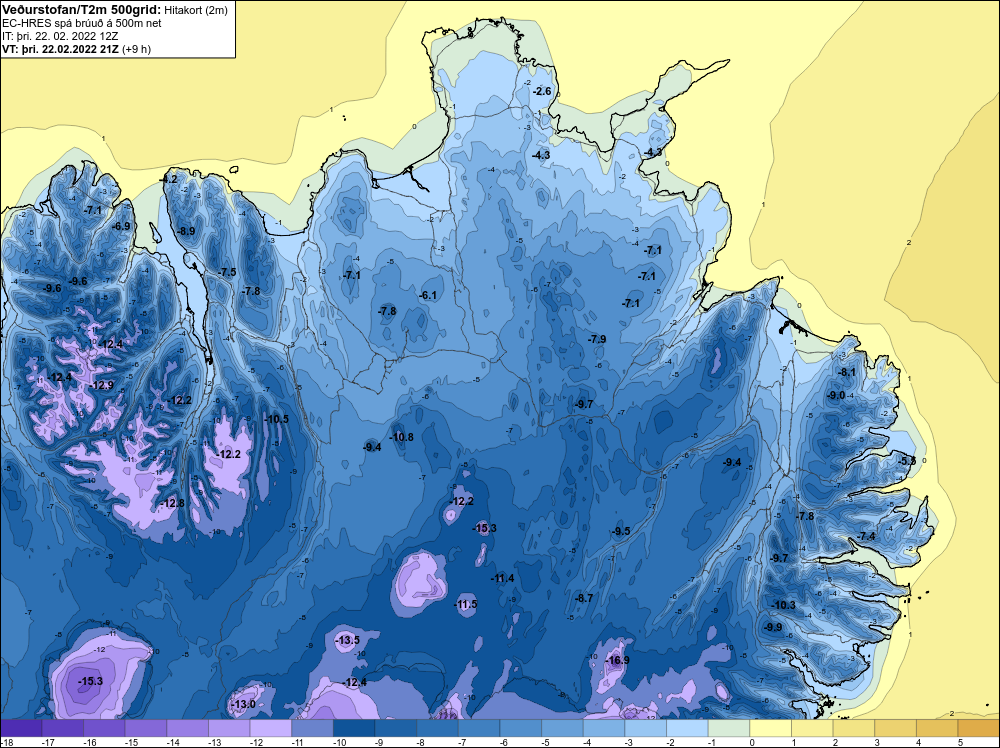1000x748 pixels.
Task: Click the -8.9 temperature value on the map
Action: (x=186, y=231)
